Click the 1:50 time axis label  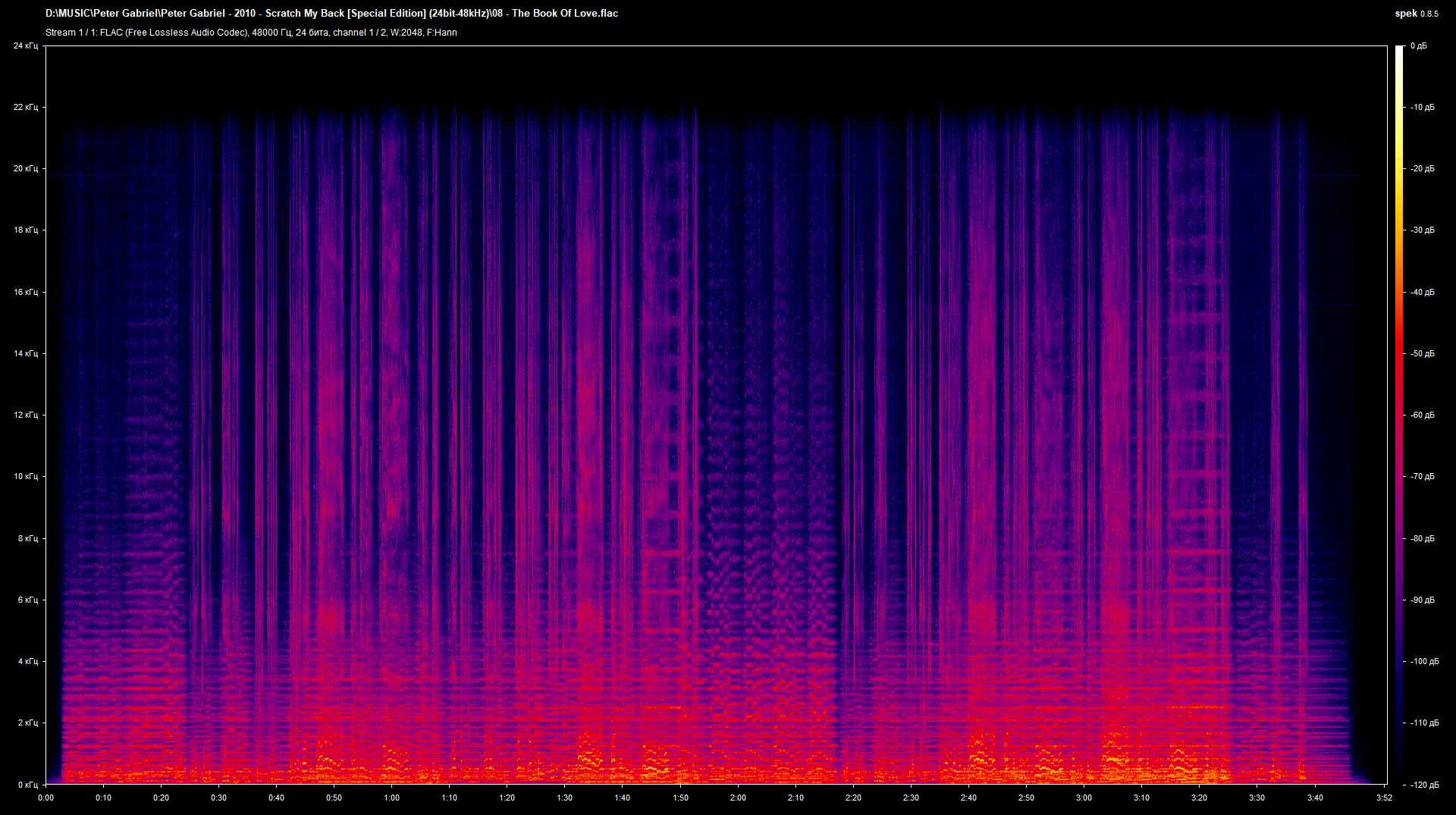tap(680, 798)
